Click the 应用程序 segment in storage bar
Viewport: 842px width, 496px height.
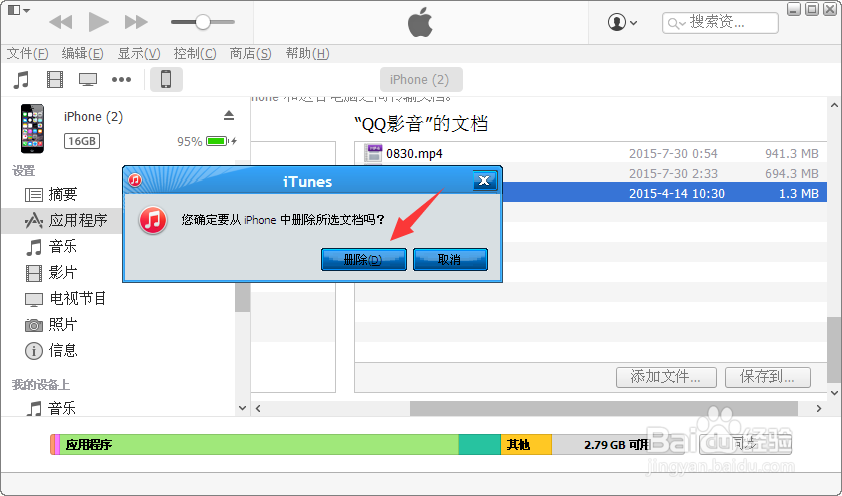(x=259, y=444)
